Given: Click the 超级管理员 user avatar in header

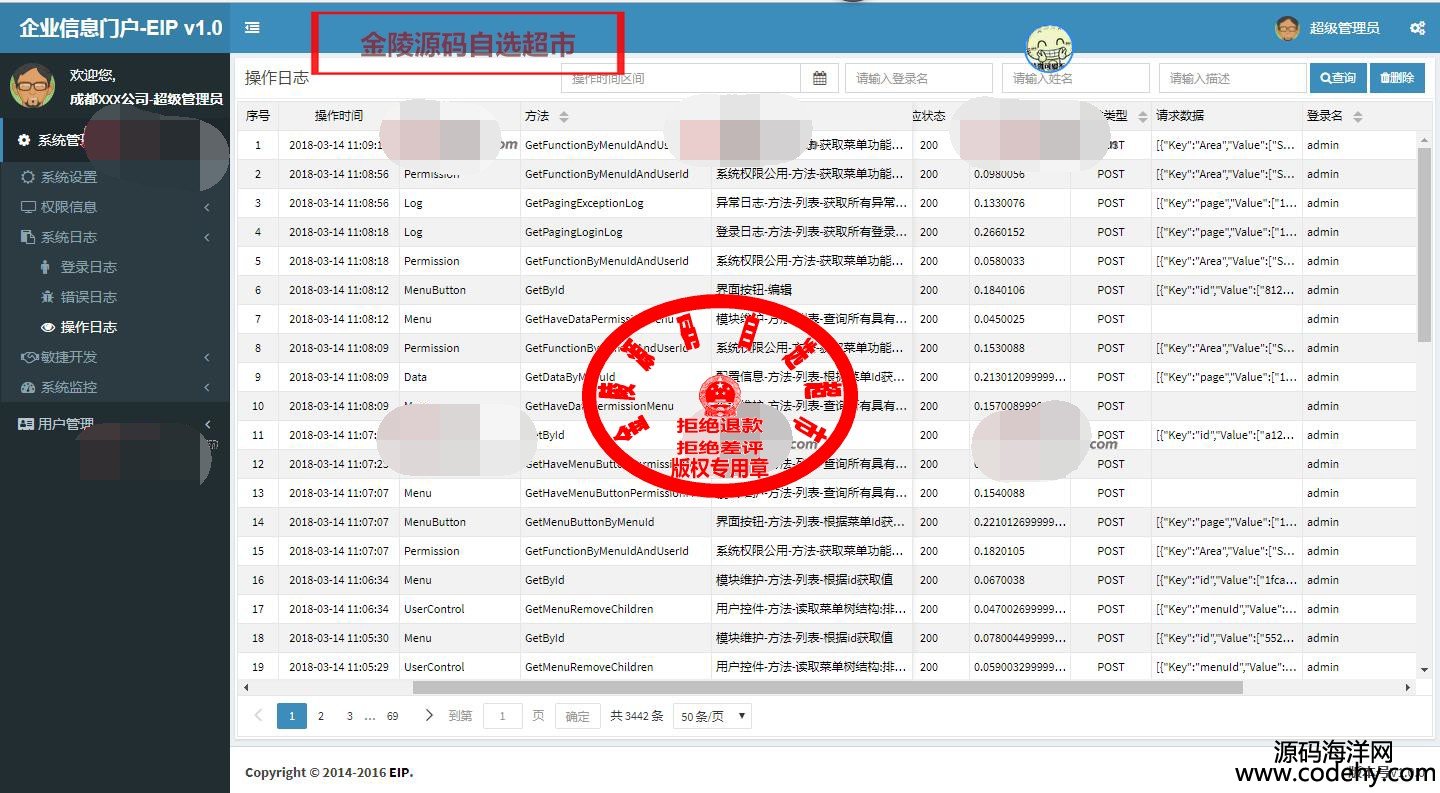Looking at the screenshot, I should click(x=1287, y=28).
